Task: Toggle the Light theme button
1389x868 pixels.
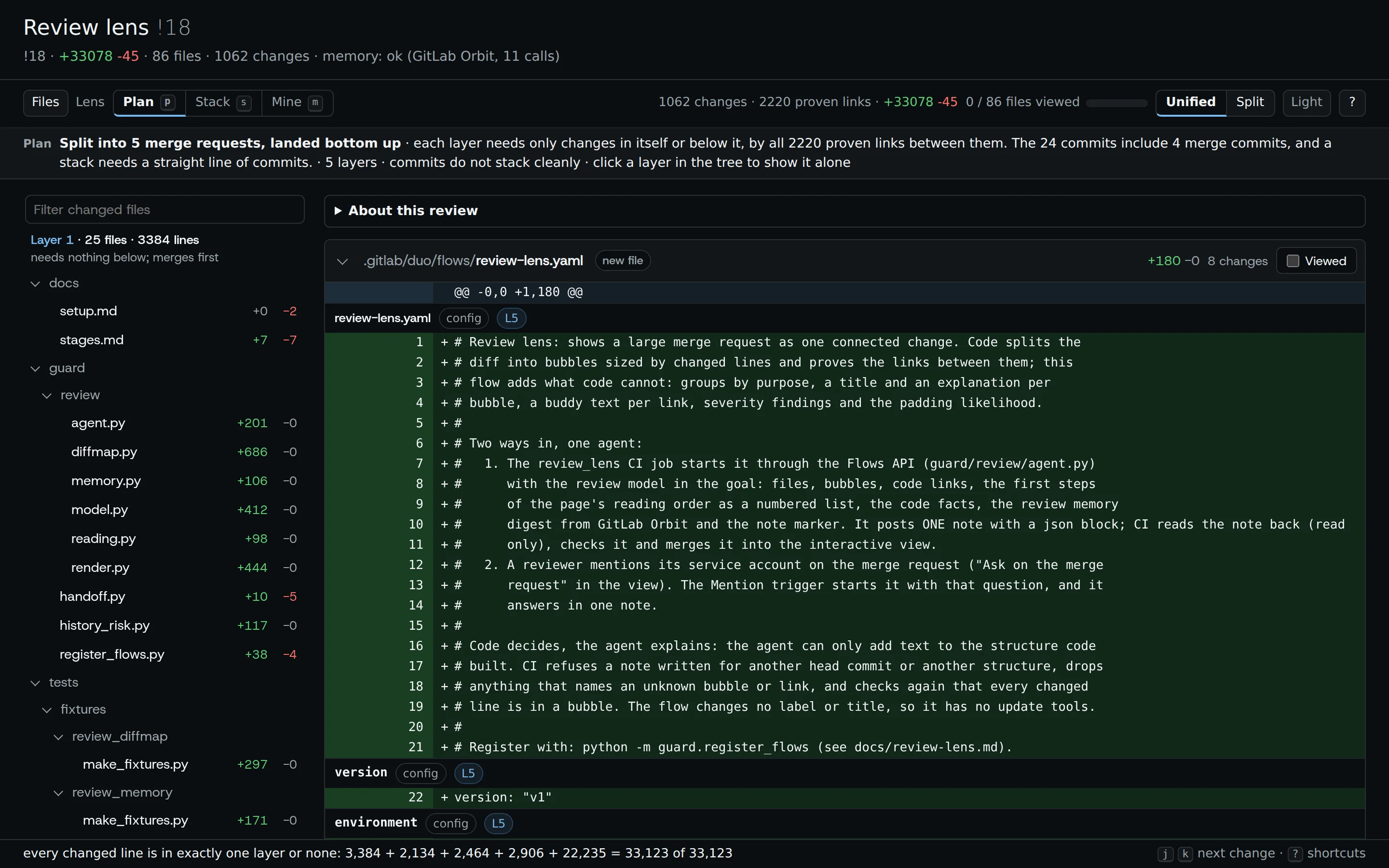Action: [x=1307, y=102]
